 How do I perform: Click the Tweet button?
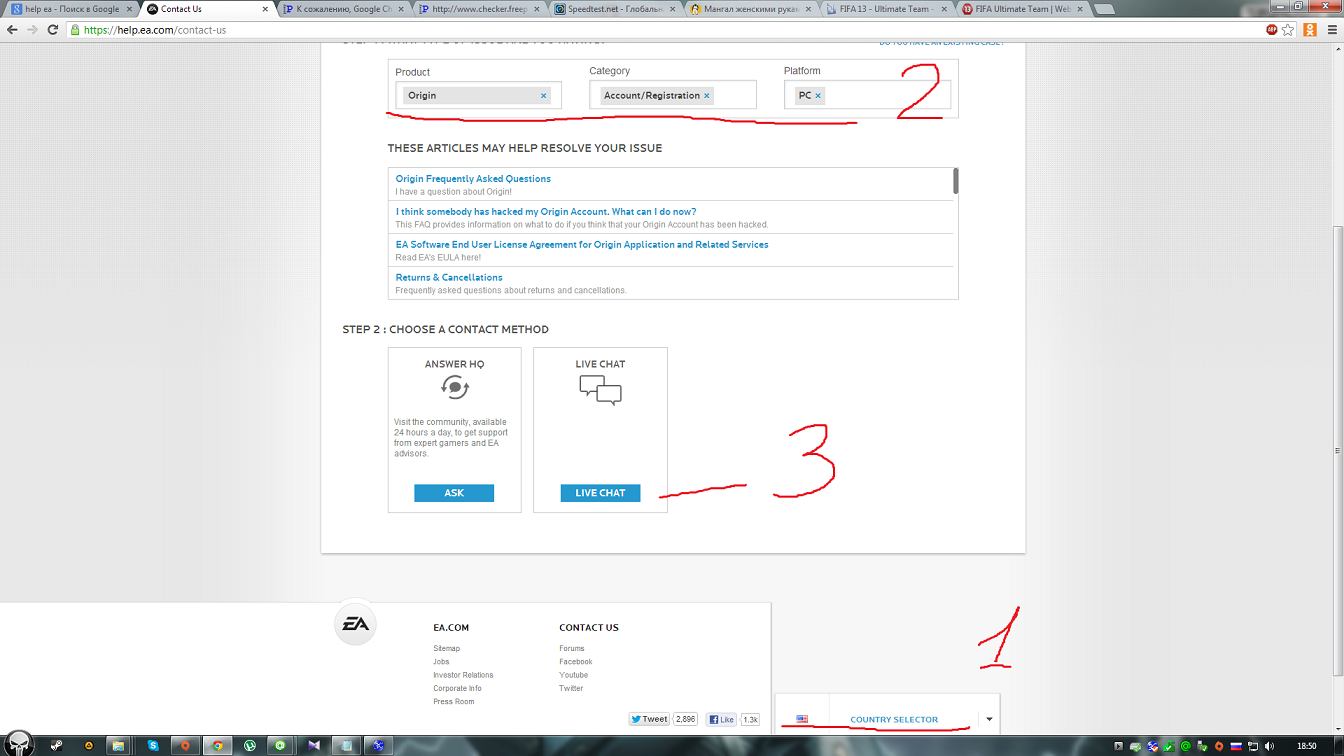pyautogui.click(x=648, y=719)
